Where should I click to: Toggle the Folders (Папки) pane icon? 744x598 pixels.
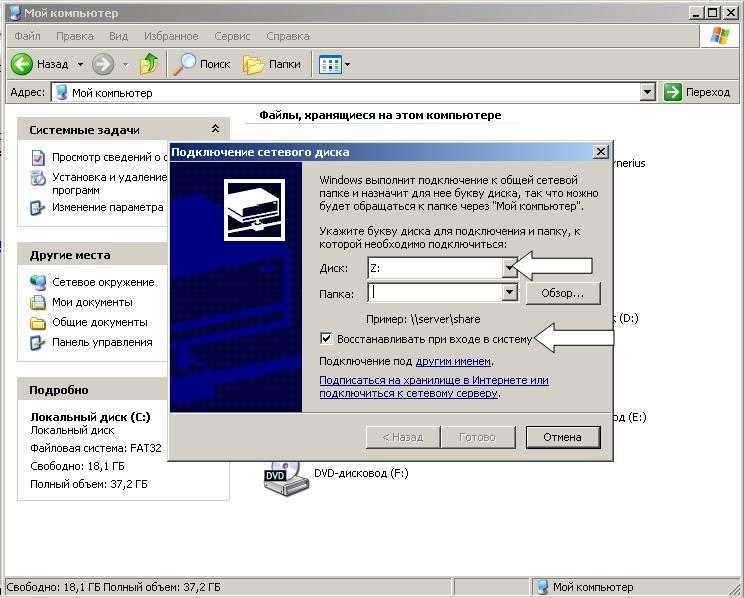click(x=253, y=64)
